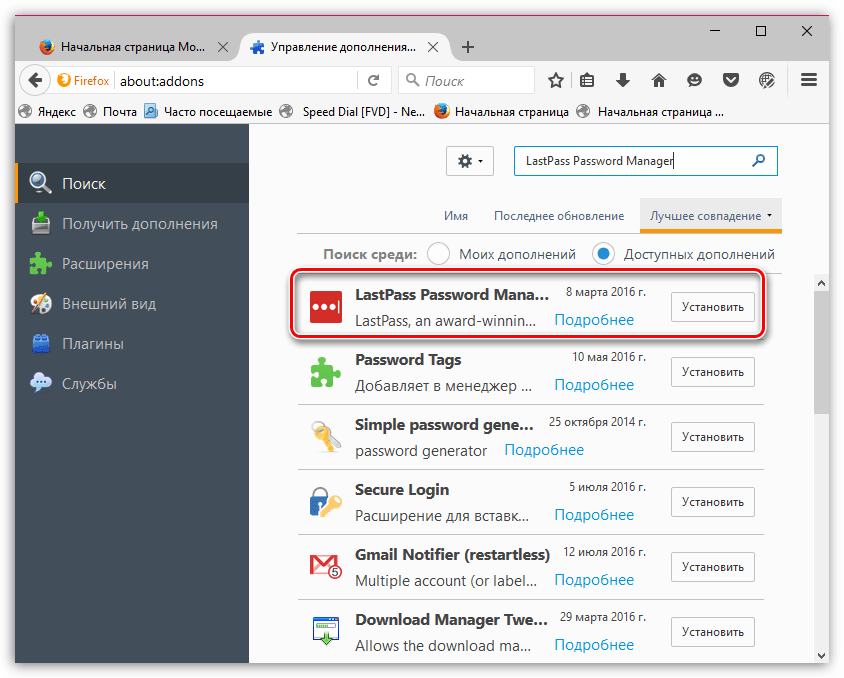844x678 pixels.
Task: Open the Расширения section in sidebar
Action: 132,264
